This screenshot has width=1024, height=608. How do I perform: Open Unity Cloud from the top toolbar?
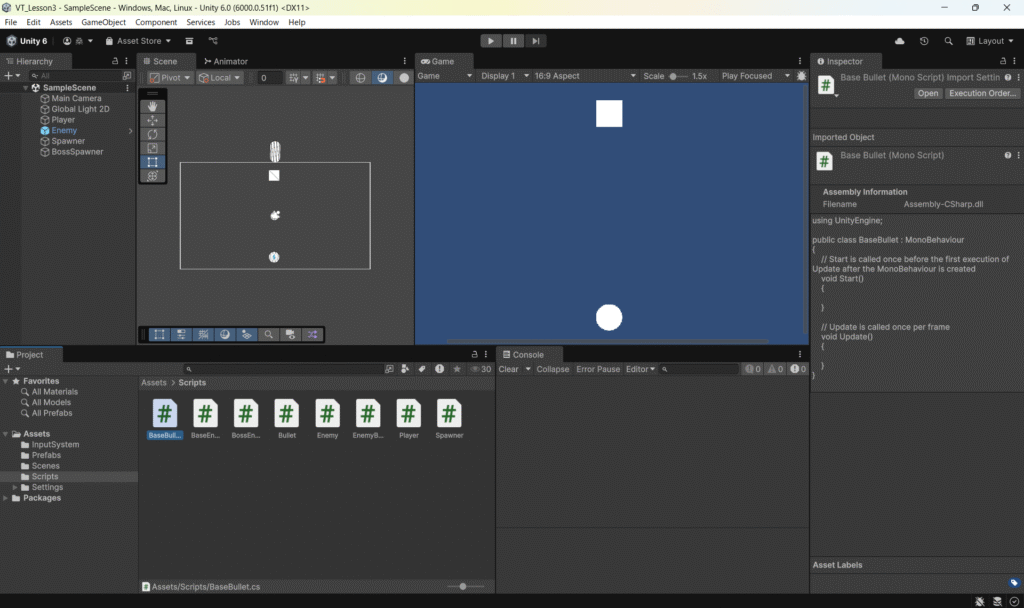(900, 41)
